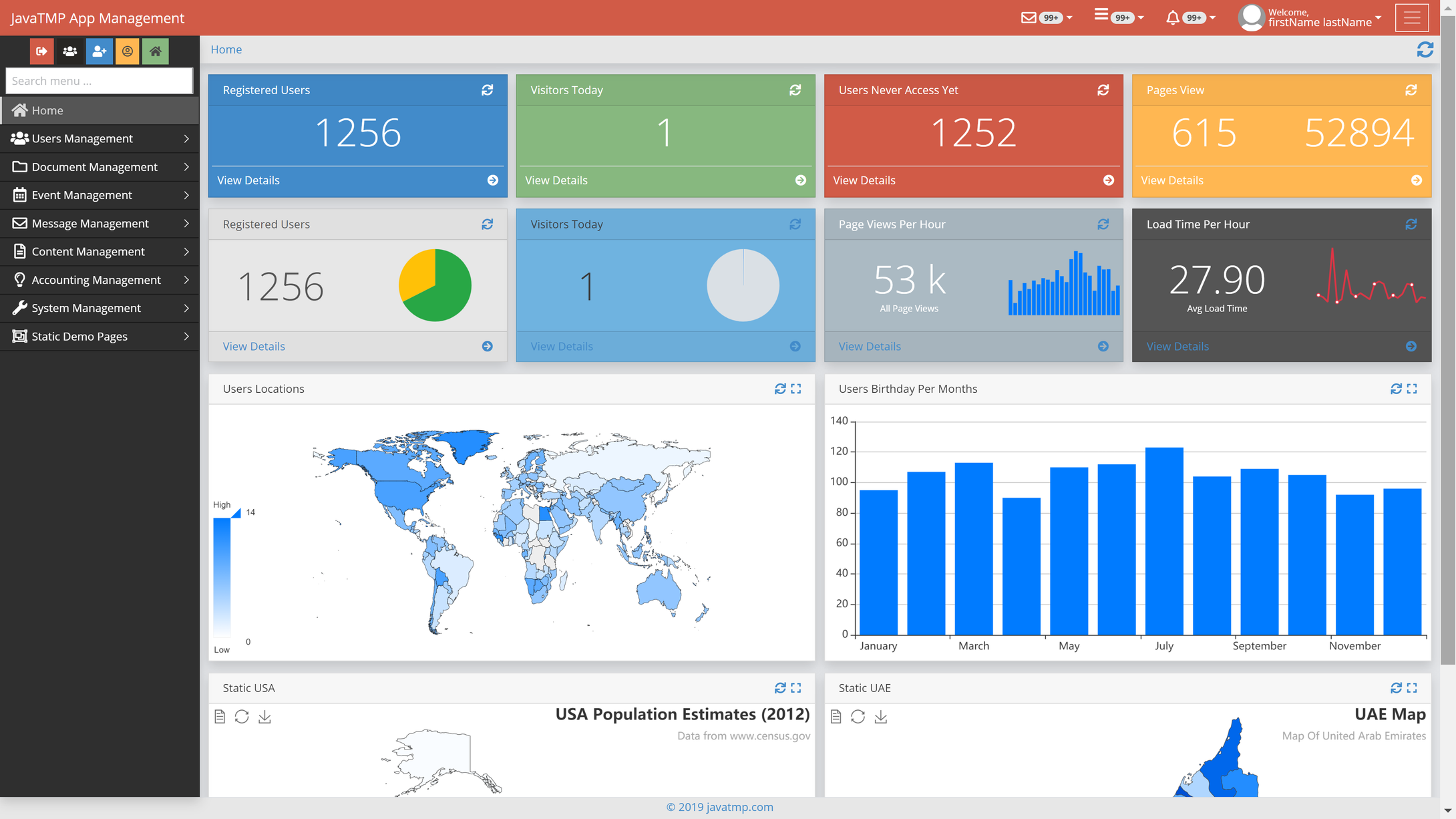The image size is (1456, 819).
Task: Refresh the blue Registered Users card
Action: point(488,90)
